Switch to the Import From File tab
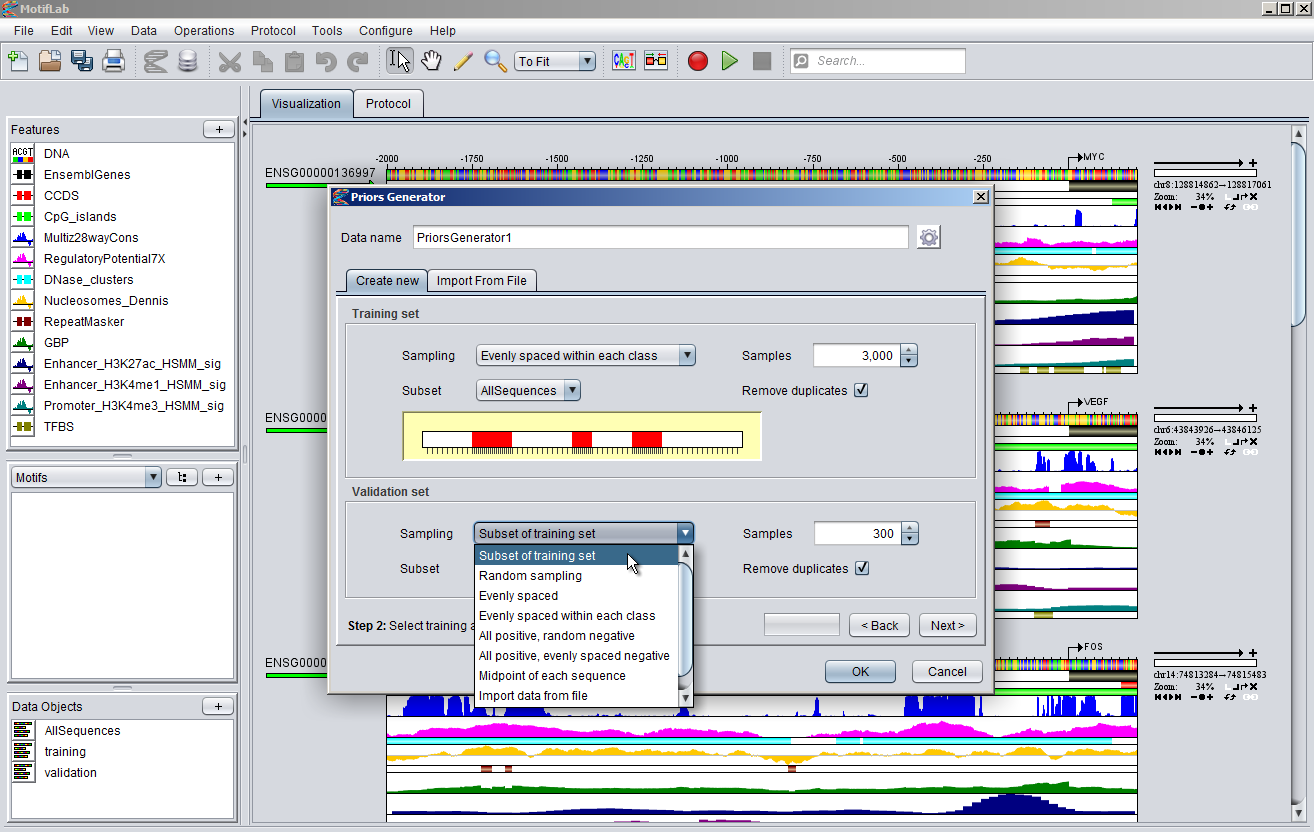Image resolution: width=1314 pixels, height=832 pixels. (481, 281)
